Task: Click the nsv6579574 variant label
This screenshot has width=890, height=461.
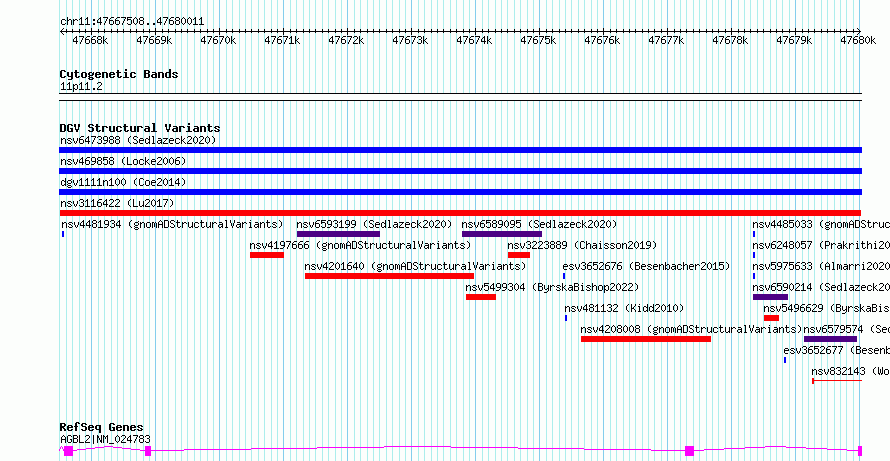Action: [x=847, y=329]
